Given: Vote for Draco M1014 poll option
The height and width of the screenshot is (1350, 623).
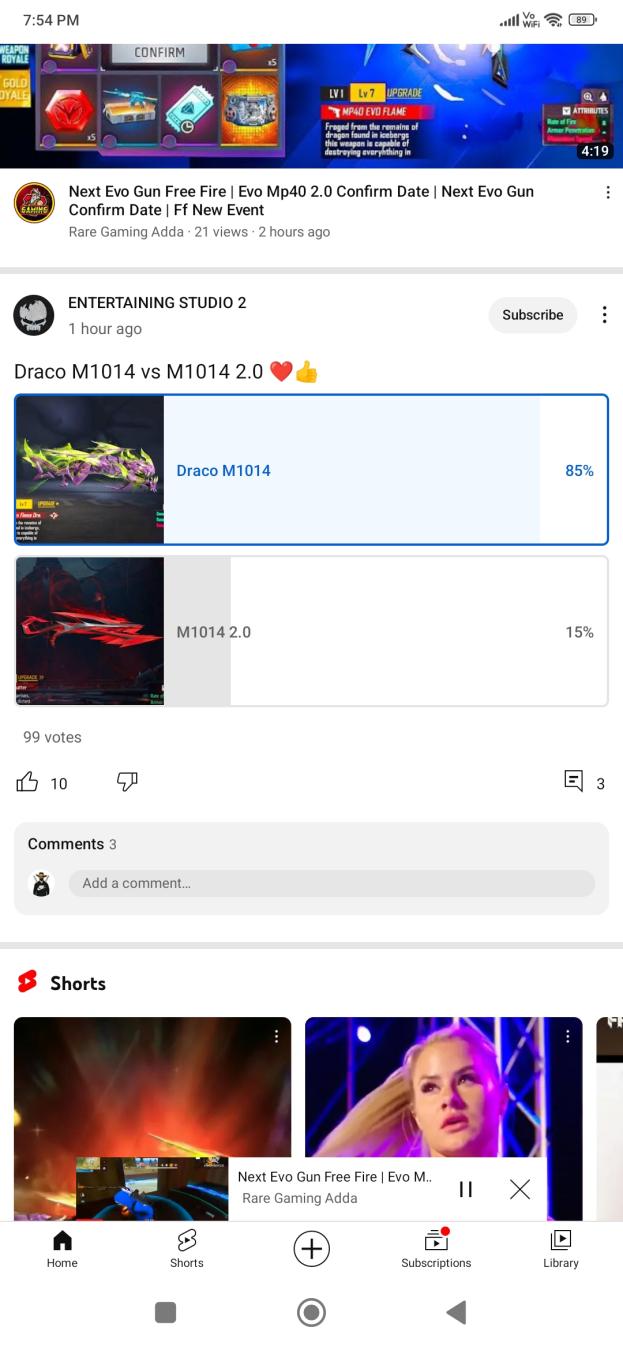Looking at the screenshot, I should pos(311,470).
